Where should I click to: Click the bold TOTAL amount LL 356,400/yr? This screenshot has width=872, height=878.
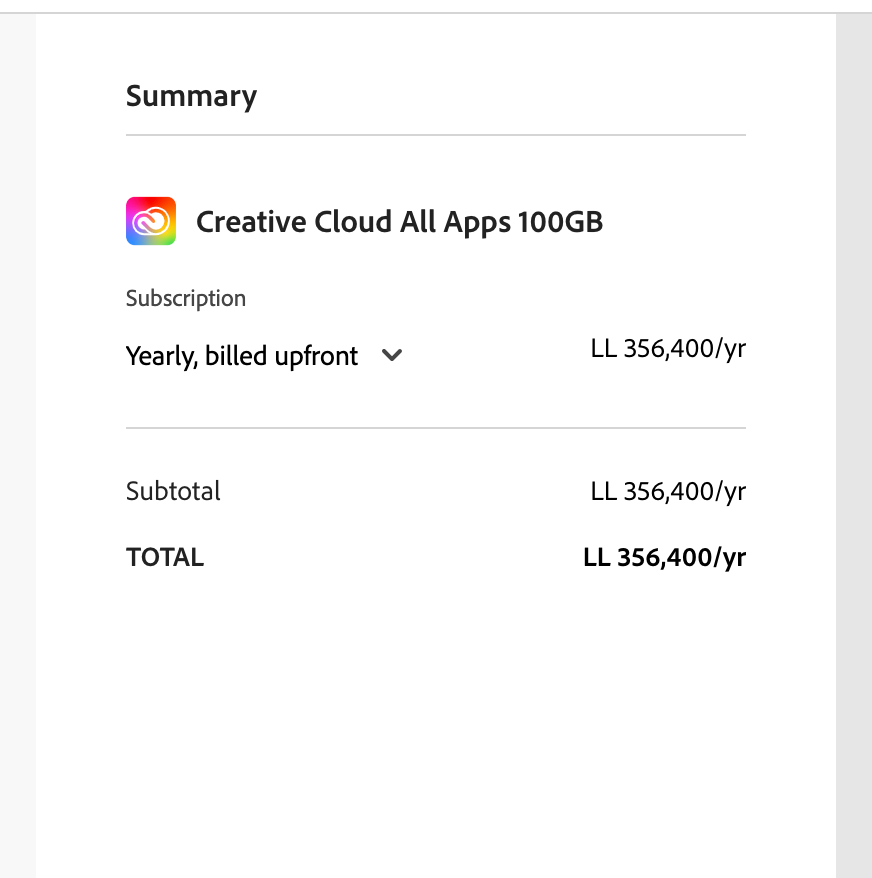tap(664, 557)
